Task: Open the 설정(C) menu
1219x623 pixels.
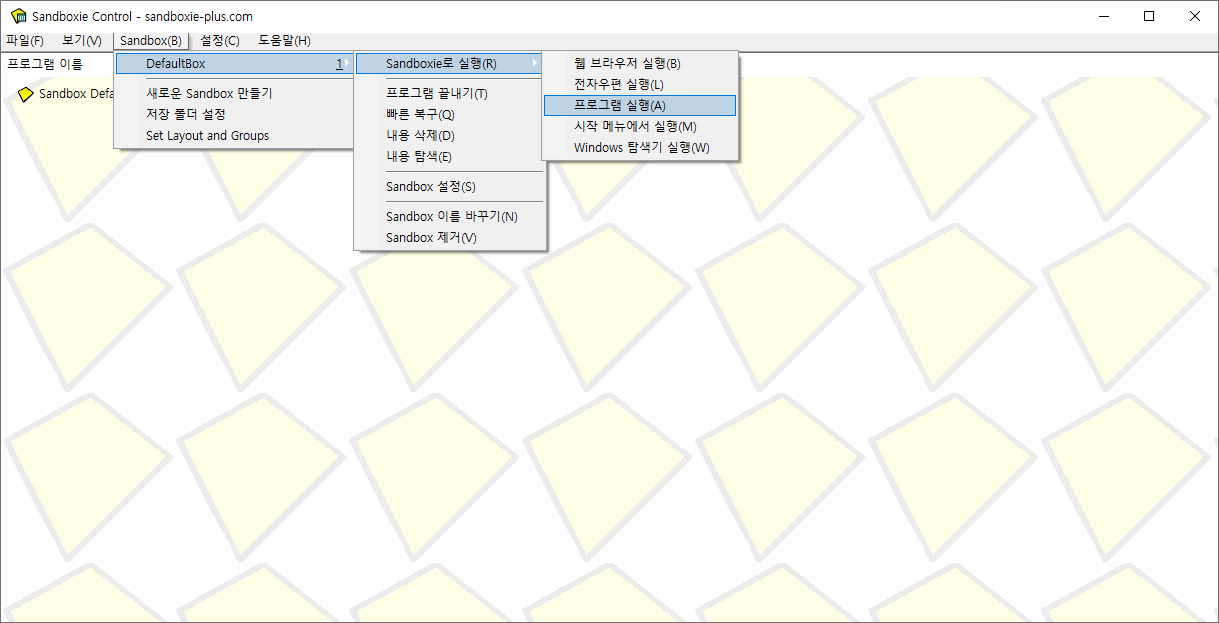Action: 219,40
